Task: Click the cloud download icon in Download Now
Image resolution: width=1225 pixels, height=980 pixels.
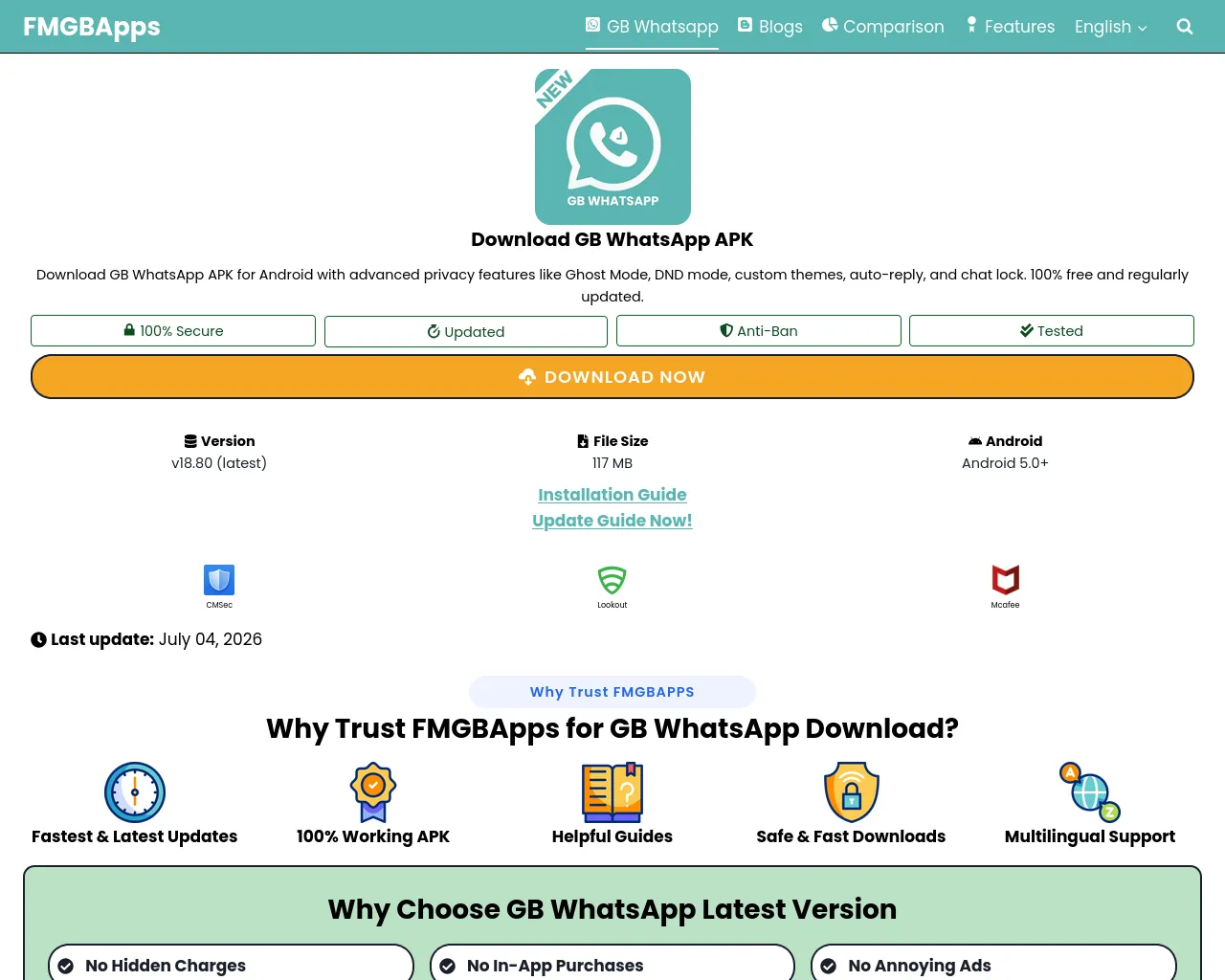Action: [x=527, y=377]
